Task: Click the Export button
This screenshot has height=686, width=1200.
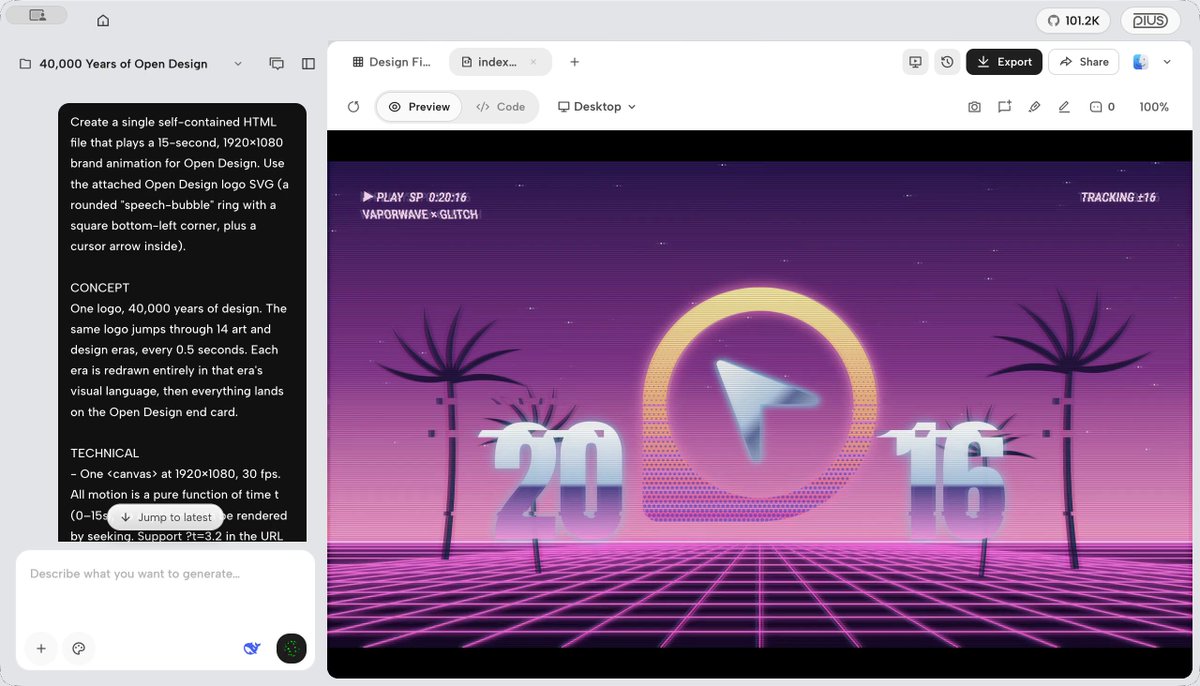Action: point(1005,62)
